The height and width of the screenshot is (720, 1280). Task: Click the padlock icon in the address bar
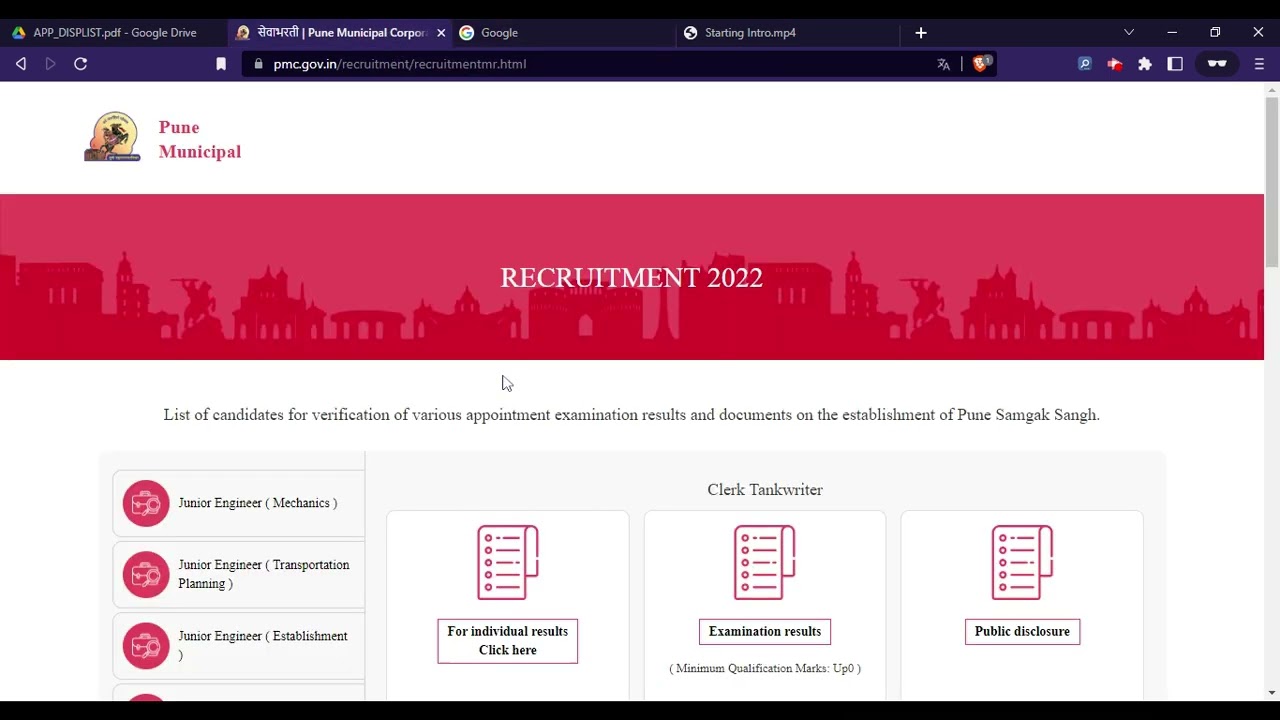point(259,64)
